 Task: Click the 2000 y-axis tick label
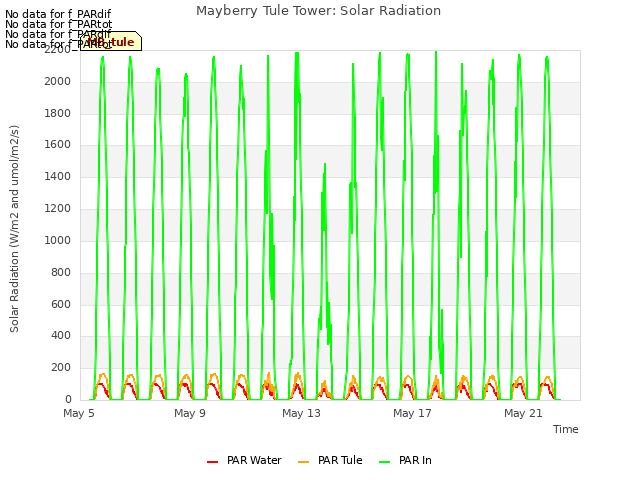tap(58, 81)
